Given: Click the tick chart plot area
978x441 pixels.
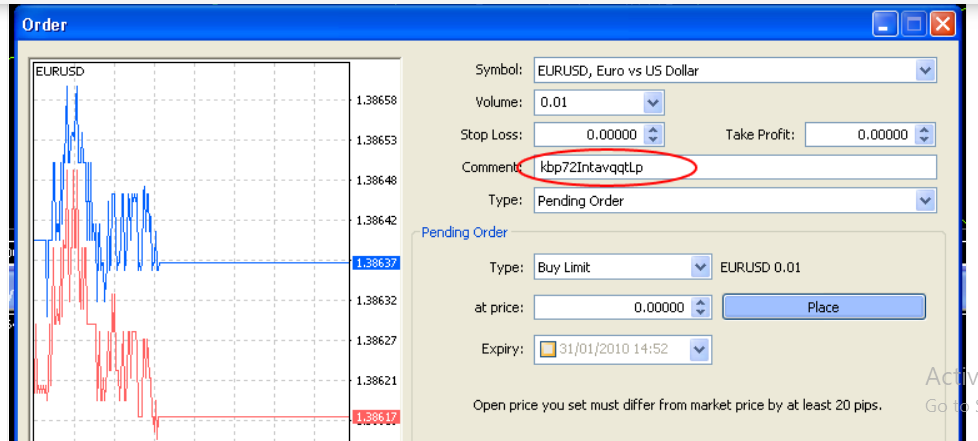Looking at the screenshot, I should click(191, 250).
